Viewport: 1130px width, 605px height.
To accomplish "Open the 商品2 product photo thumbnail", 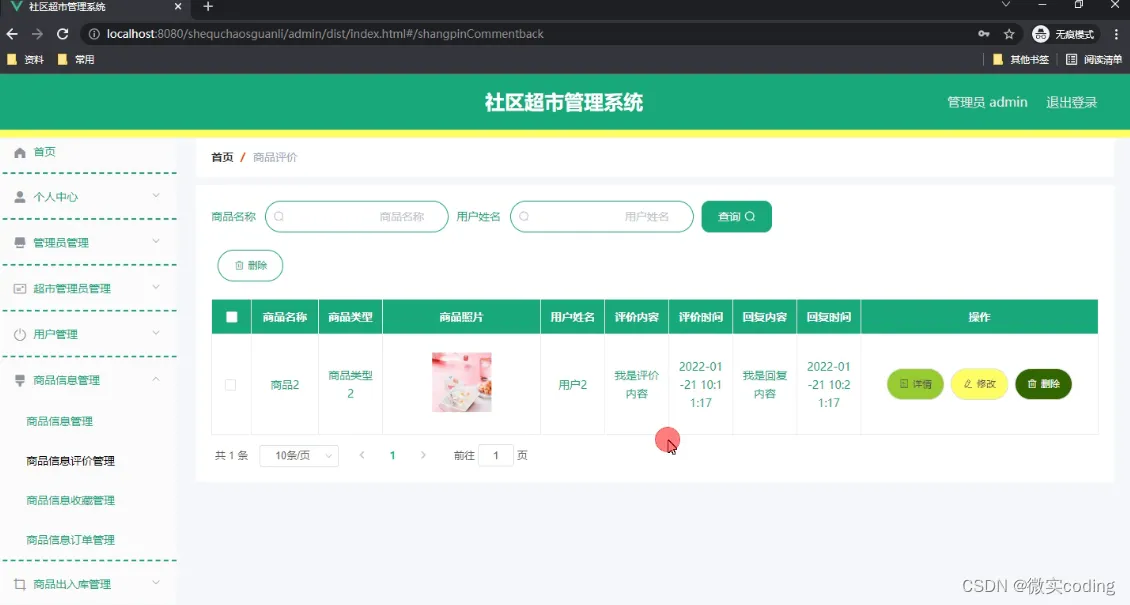I will coord(461,382).
